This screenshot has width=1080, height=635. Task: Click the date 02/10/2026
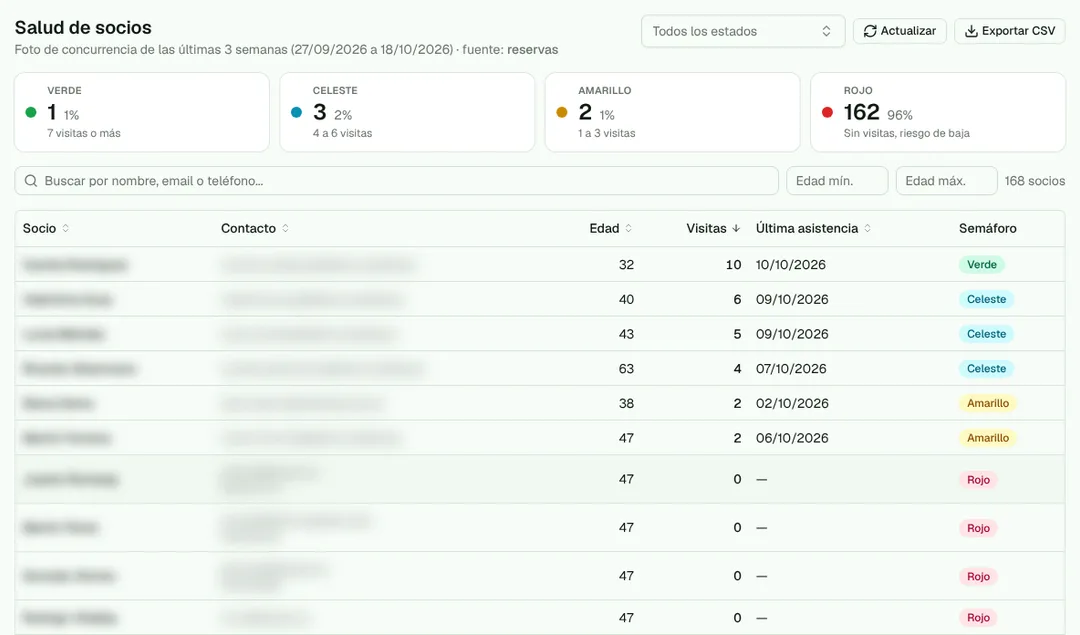pyautogui.click(x=792, y=403)
